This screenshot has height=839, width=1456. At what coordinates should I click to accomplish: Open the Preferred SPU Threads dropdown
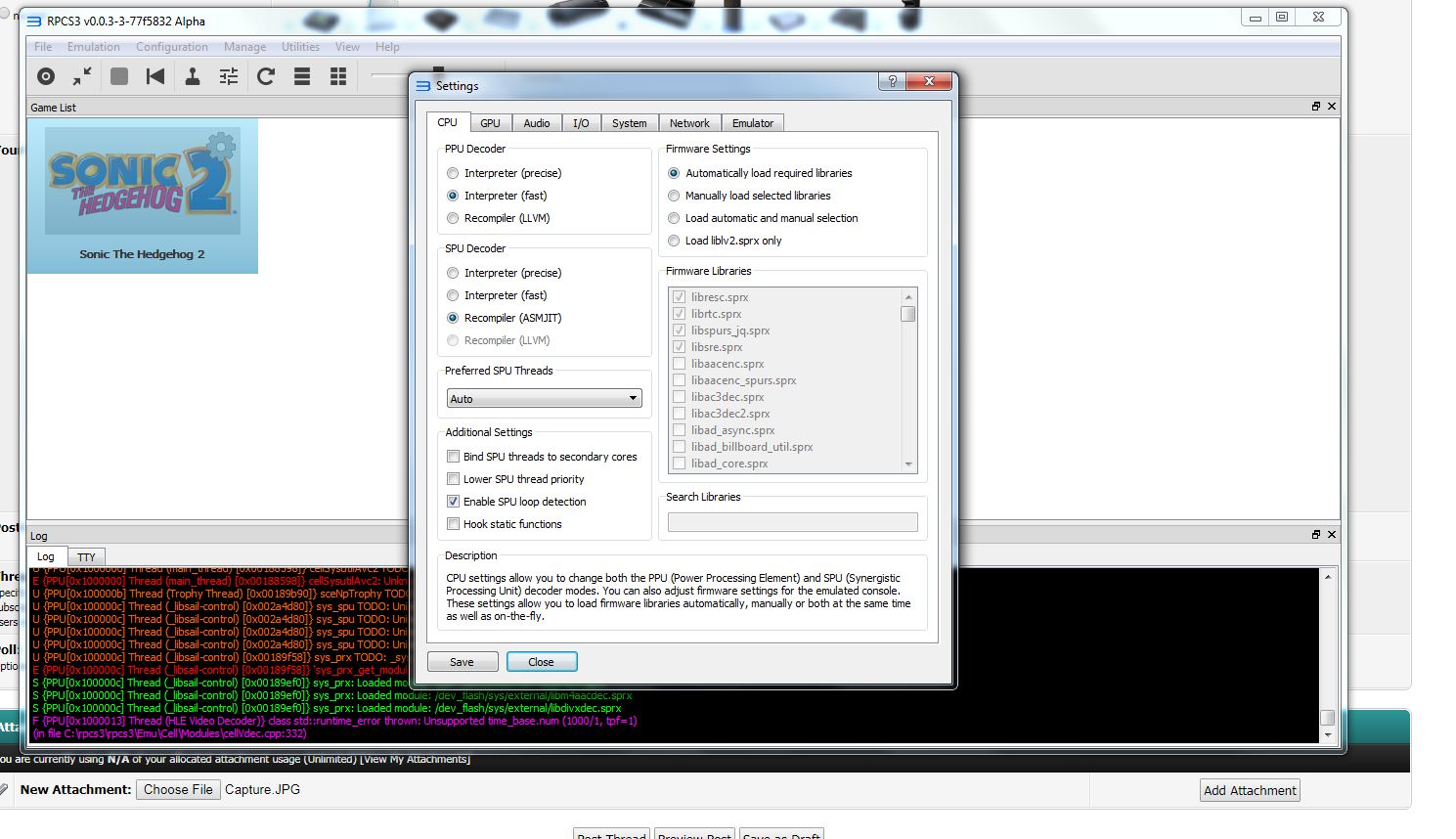[544, 399]
